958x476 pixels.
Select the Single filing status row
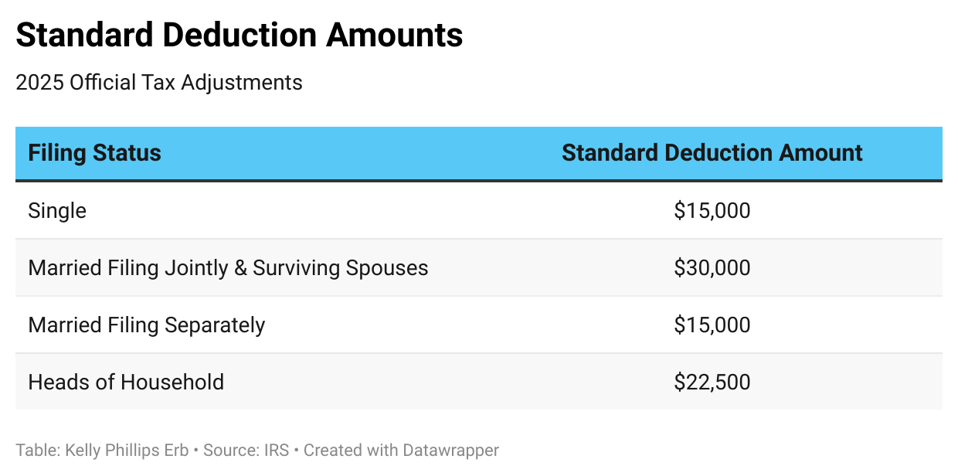(x=478, y=211)
